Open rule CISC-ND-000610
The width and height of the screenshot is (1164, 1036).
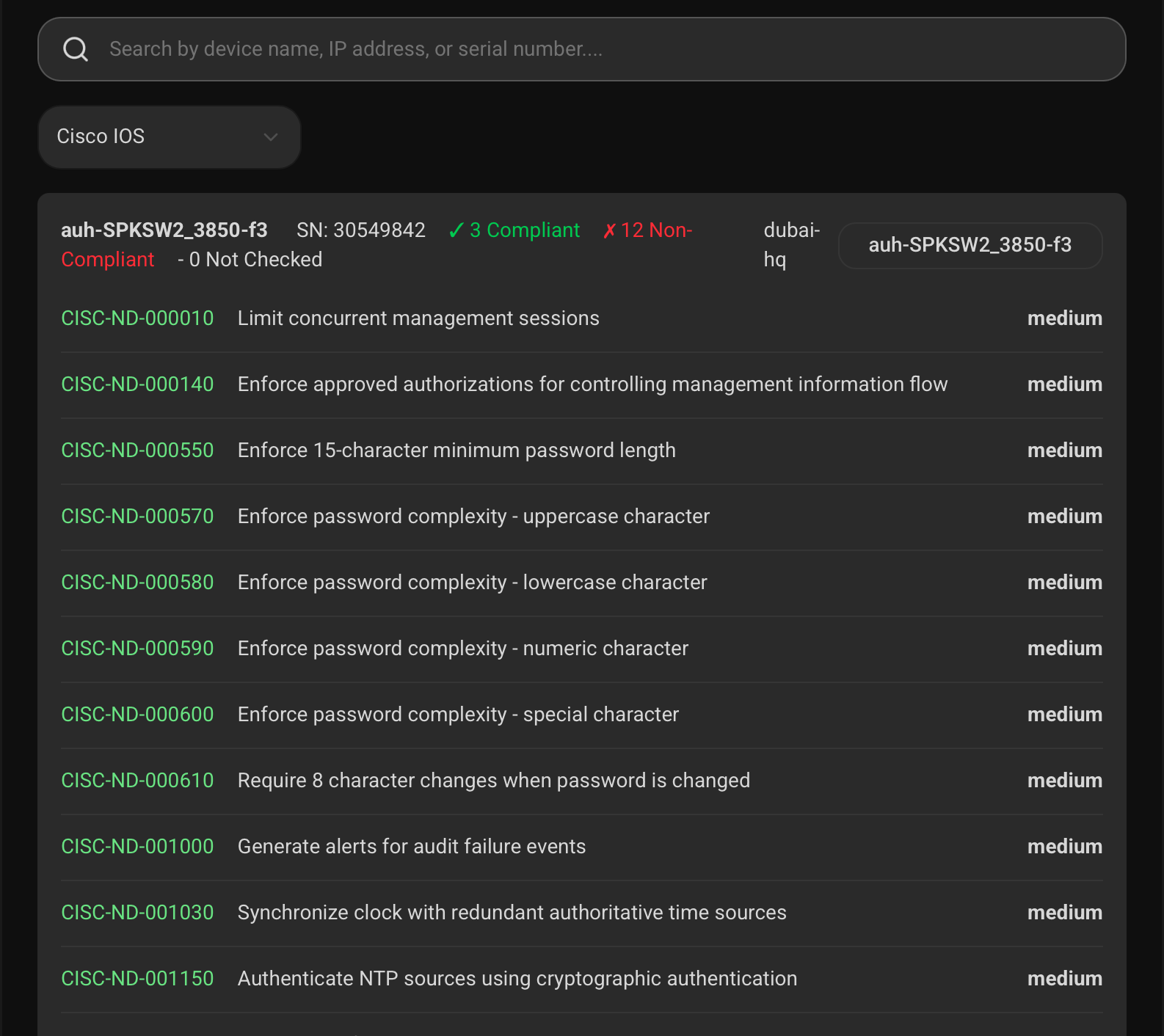tap(137, 781)
